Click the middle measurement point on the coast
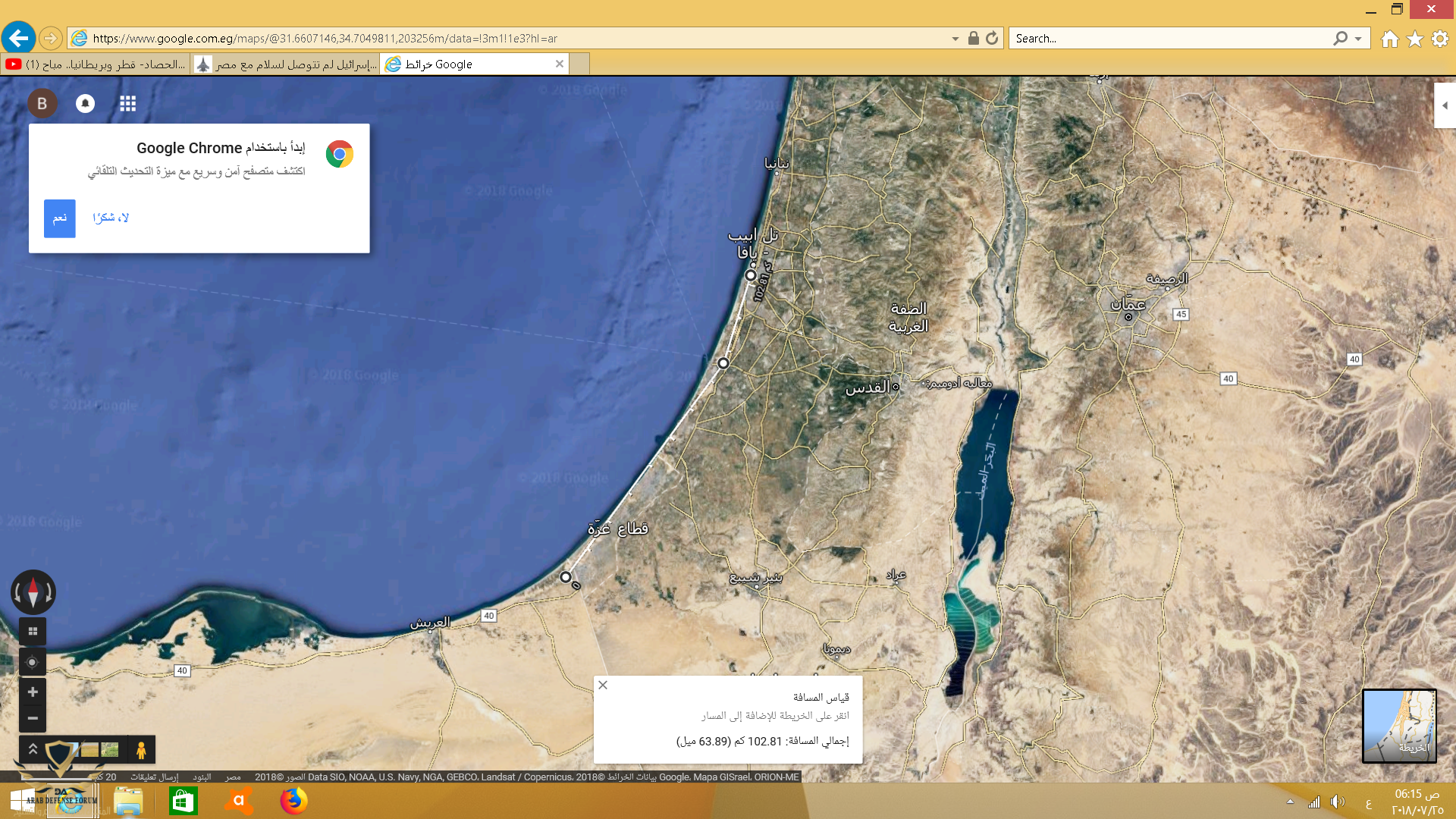Image resolution: width=1456 pixels, height=819 pixels. pyautogui.click(x=723, y=363)
